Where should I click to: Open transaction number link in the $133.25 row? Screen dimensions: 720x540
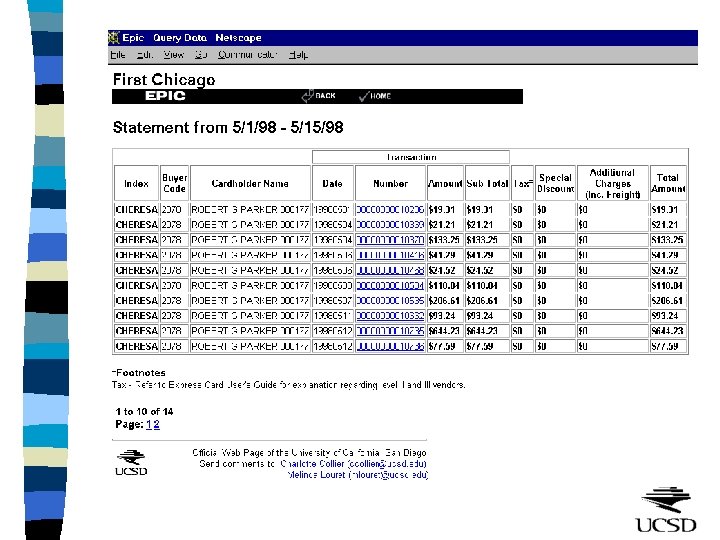click(390, 240)
